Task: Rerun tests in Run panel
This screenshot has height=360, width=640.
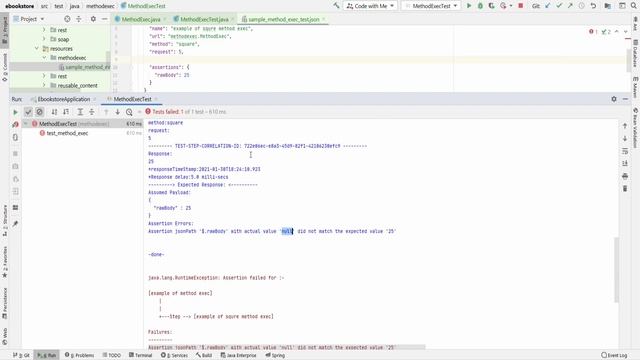Action: pos(16,112)
